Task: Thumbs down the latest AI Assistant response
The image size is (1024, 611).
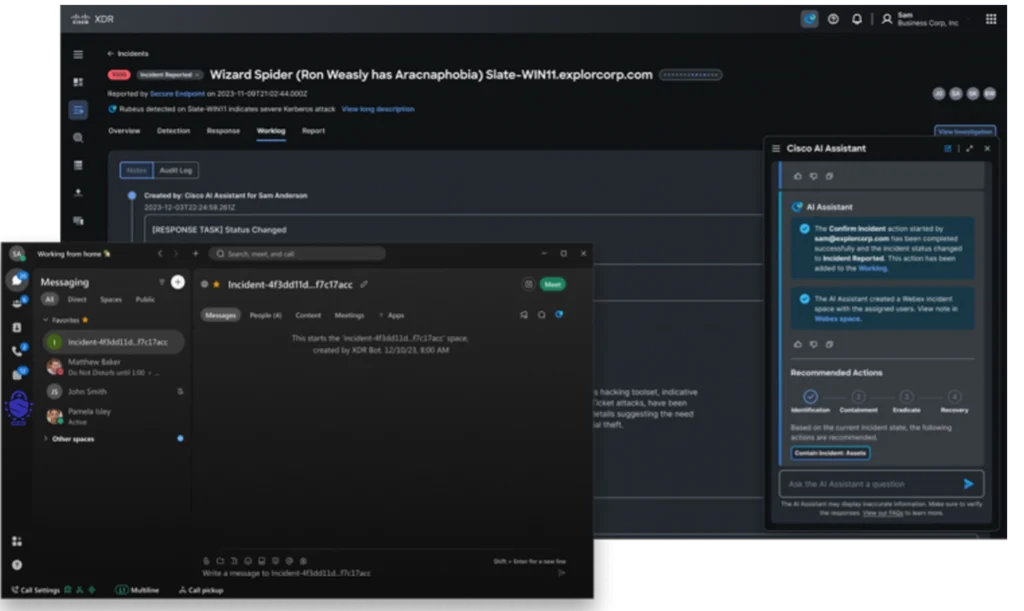Action: (x=813, y=344)
